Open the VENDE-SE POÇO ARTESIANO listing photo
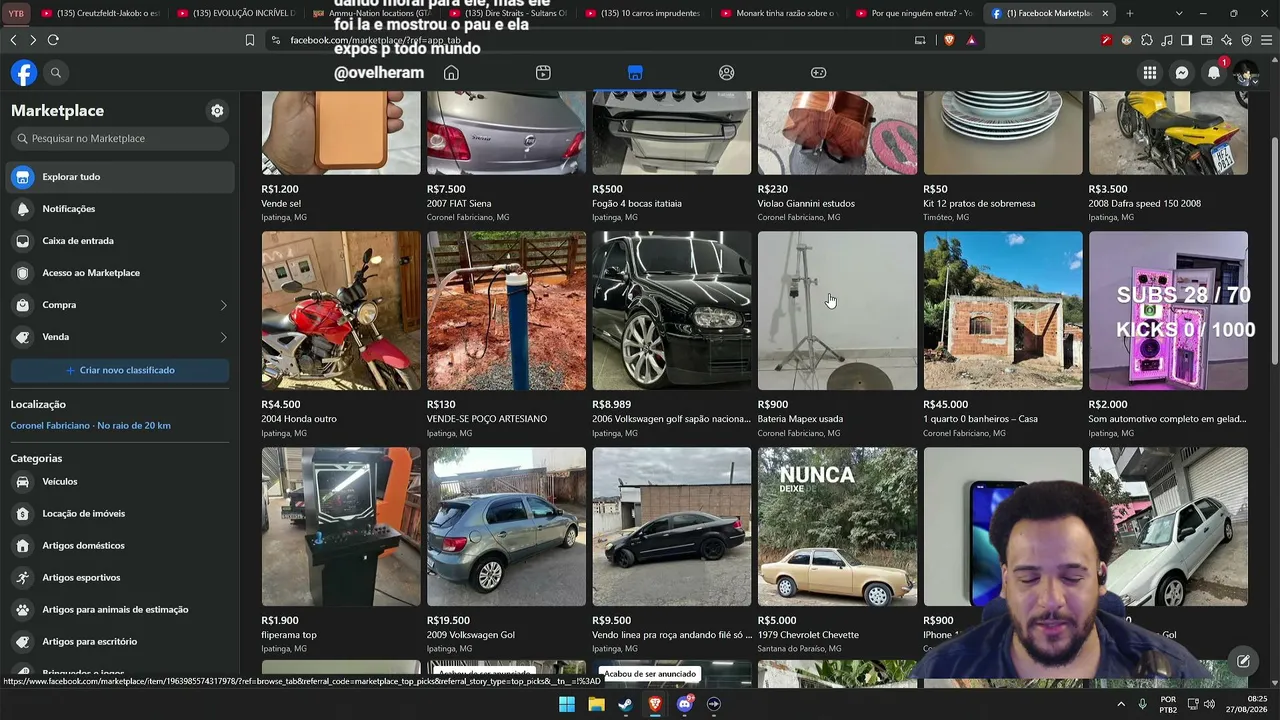This screenshot has width=1280, height=720. (507, 311)
